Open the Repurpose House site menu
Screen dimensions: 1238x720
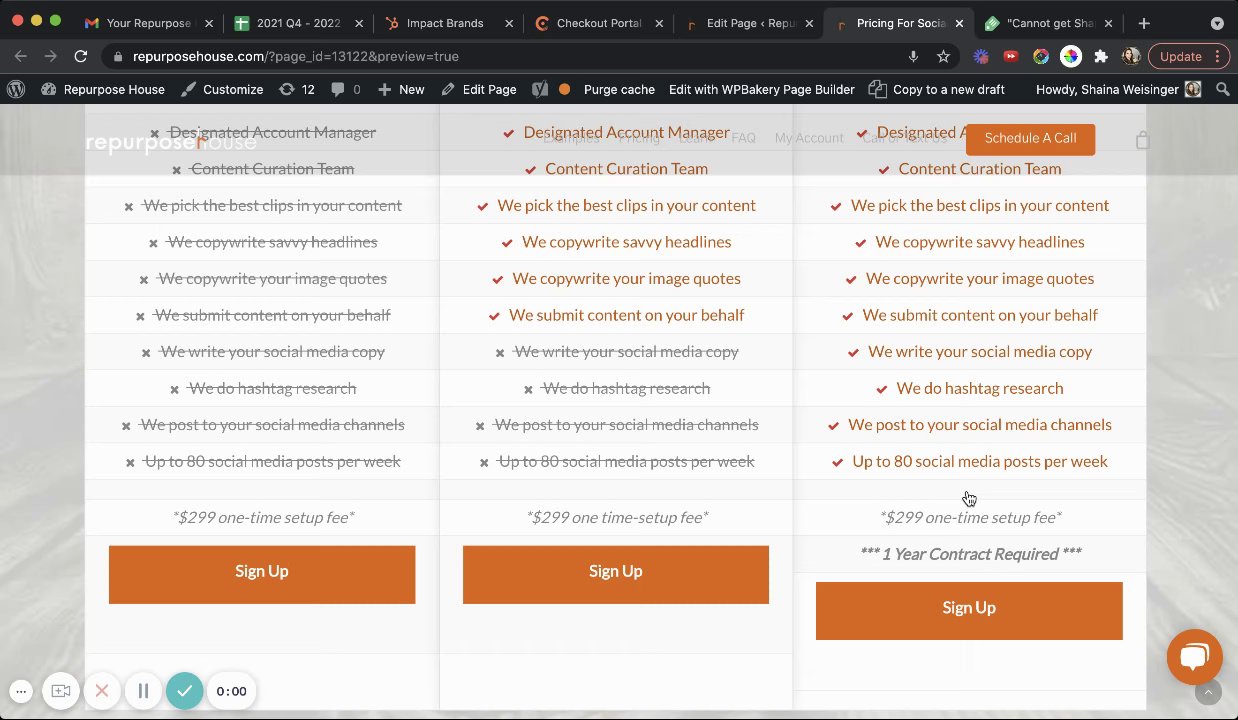point(103,89)
